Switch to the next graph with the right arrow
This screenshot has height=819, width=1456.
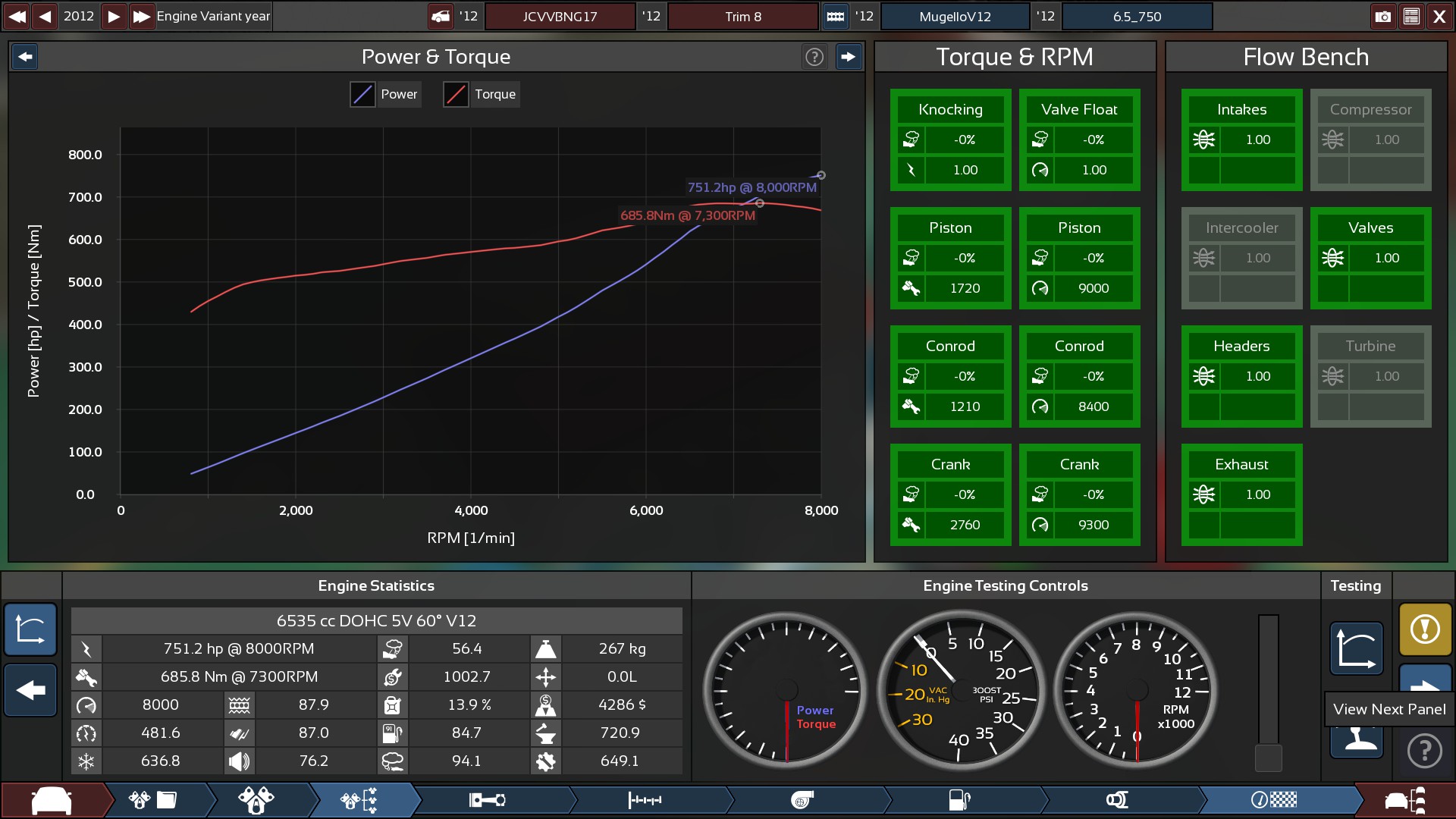pos(848,56)
